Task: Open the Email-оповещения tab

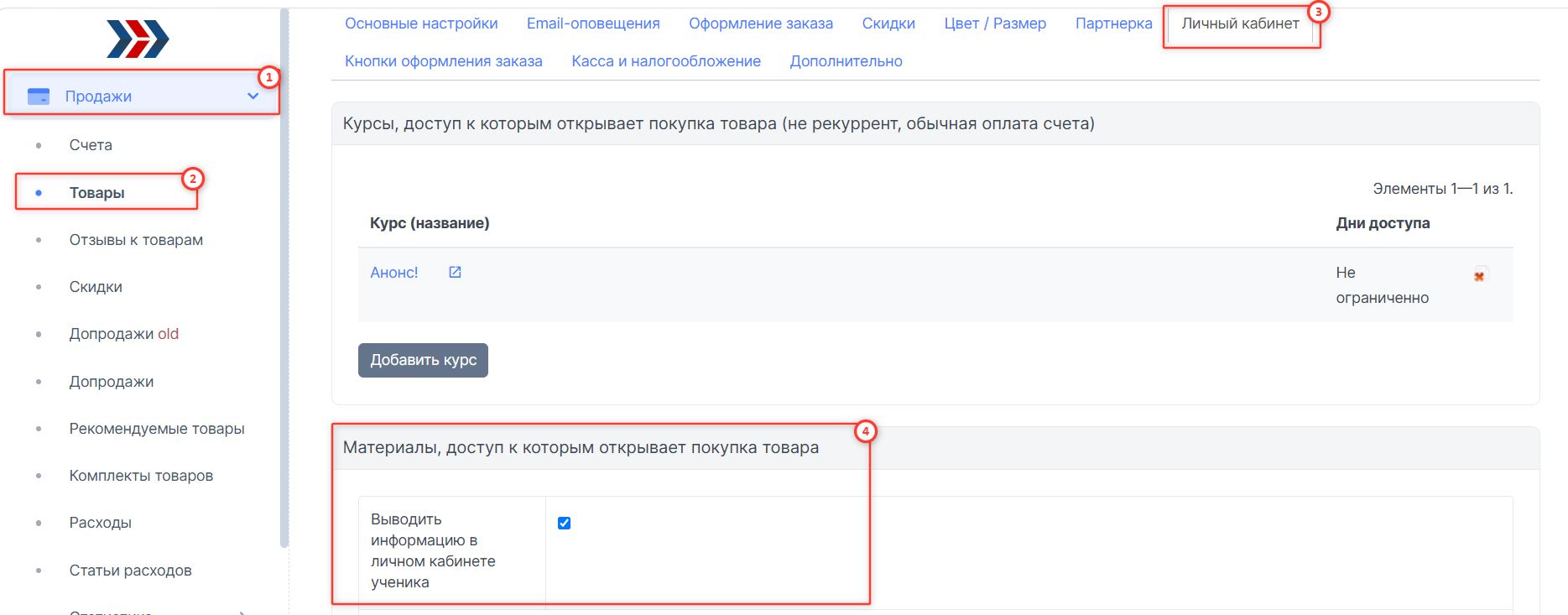Action: click(x=593, y=23)
